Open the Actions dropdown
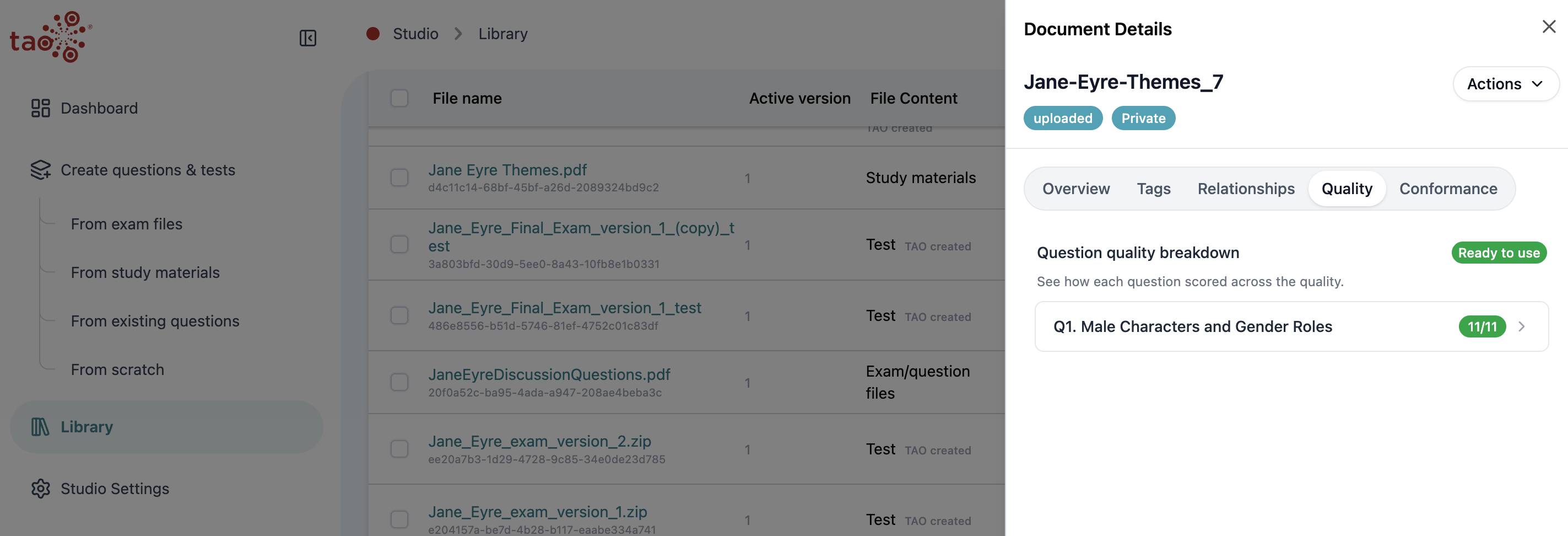1568x536 pixels. 1505,83
